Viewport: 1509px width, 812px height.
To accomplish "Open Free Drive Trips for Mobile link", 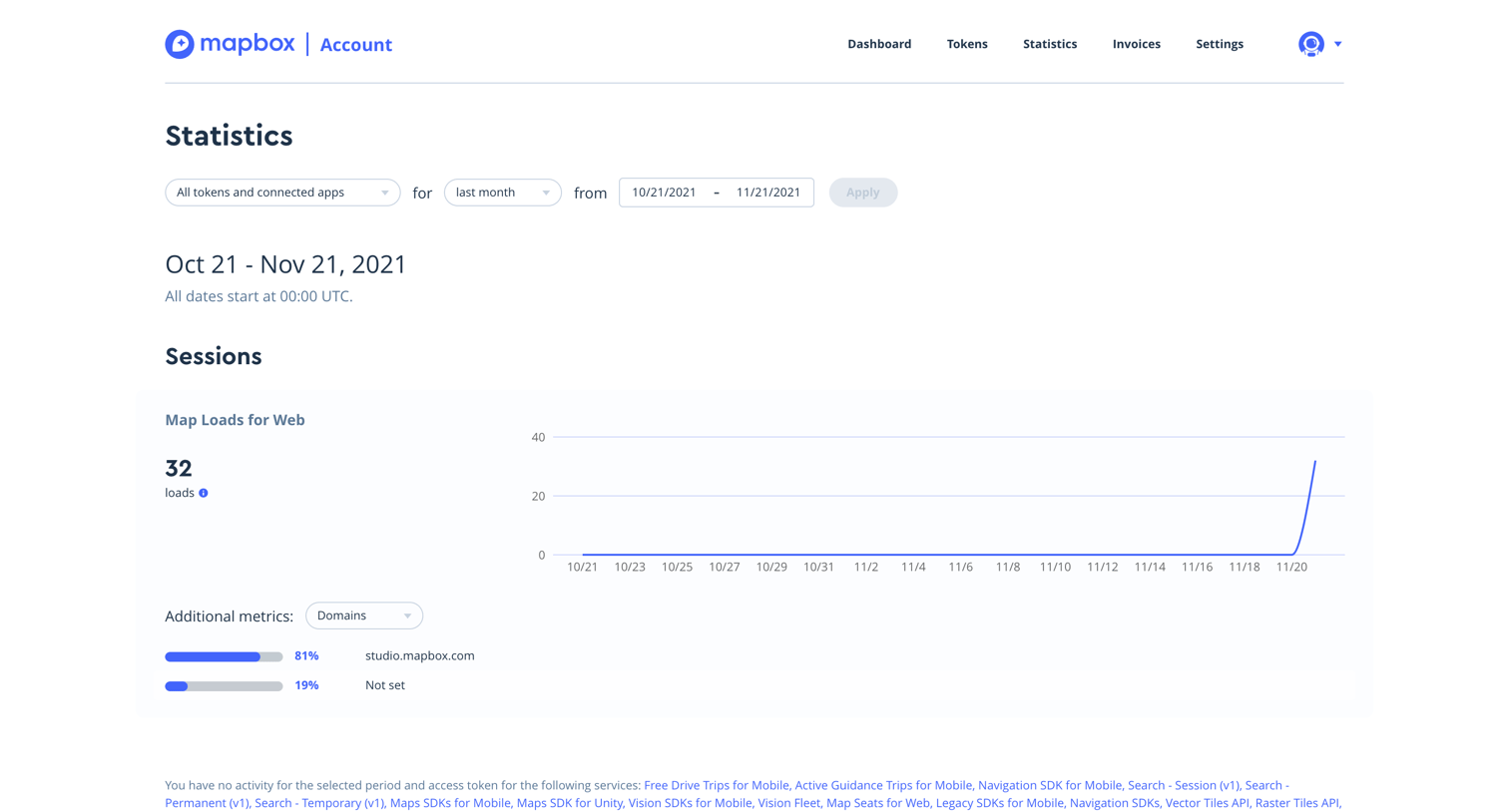I will pyautogui.click(x=716, y=785).
